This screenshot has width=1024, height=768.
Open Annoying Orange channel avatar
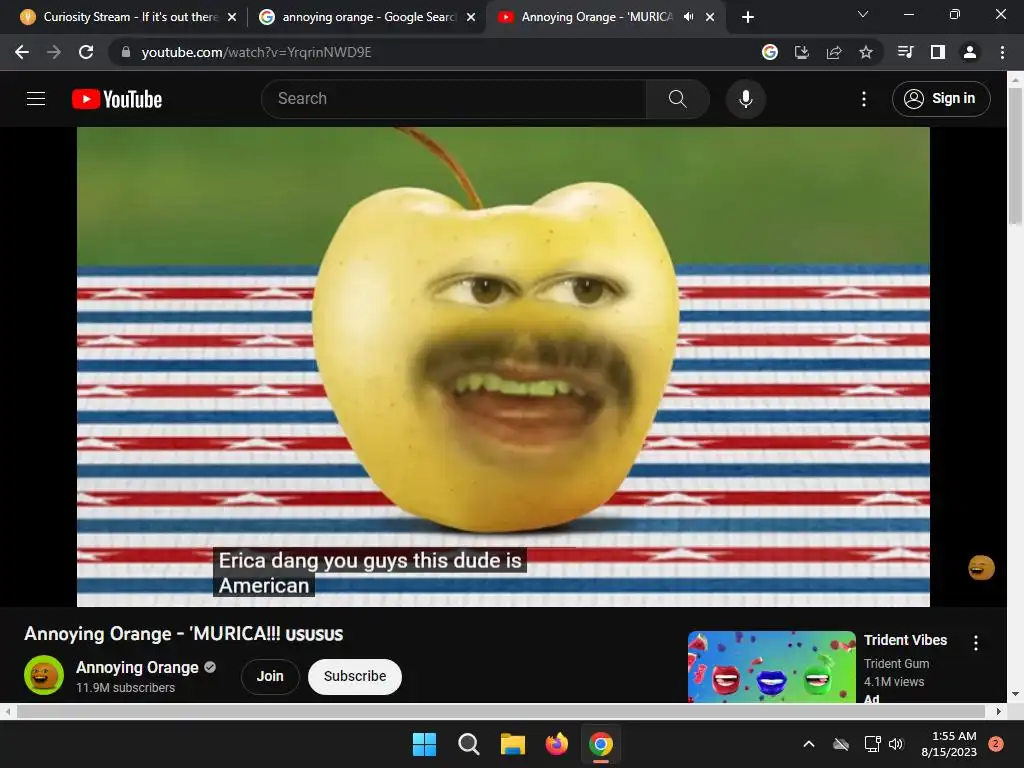click(x=44, y=675)
